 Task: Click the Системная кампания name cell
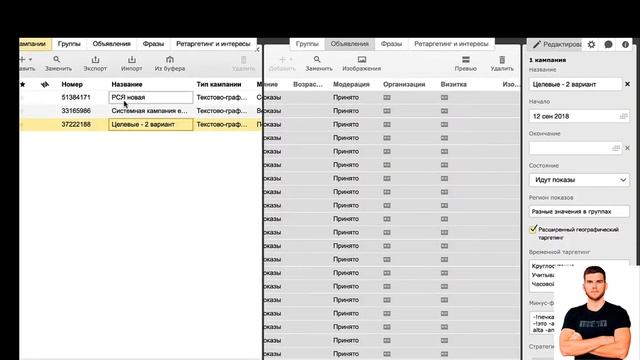151,111
